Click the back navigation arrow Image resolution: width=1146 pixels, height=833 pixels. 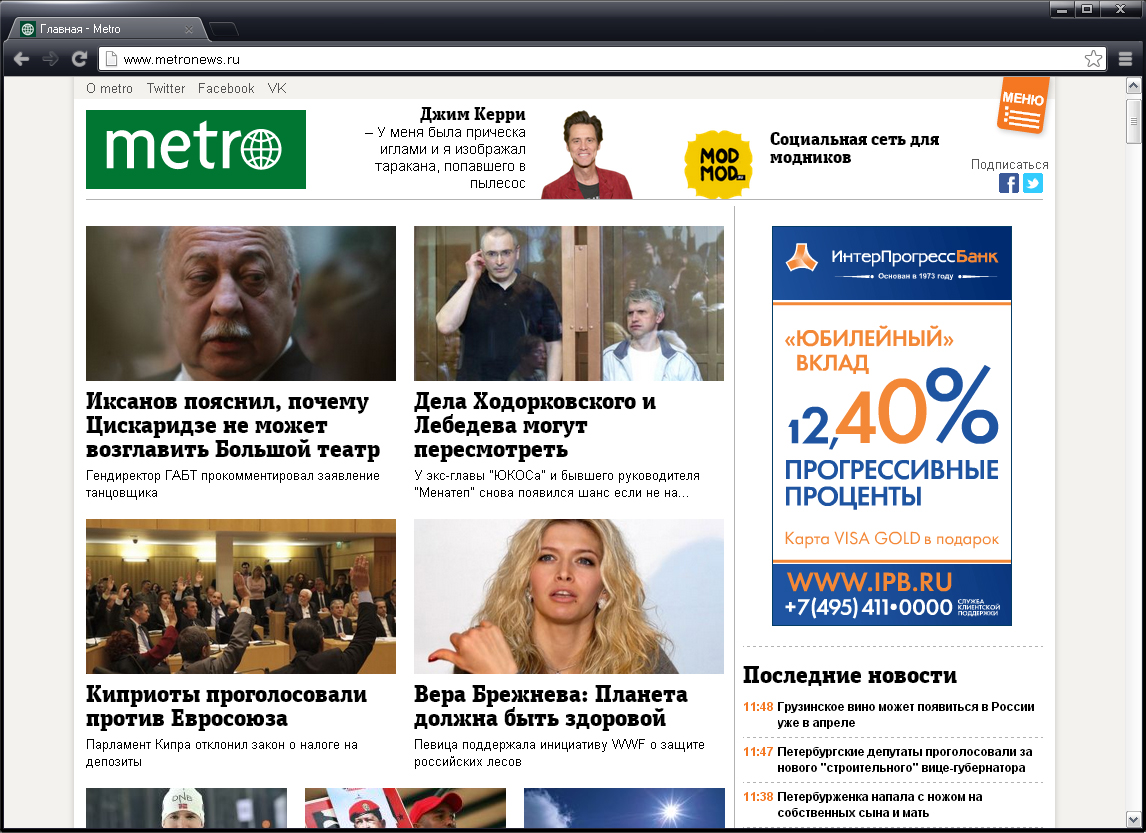pyautogui.click(x=21, y=59)
